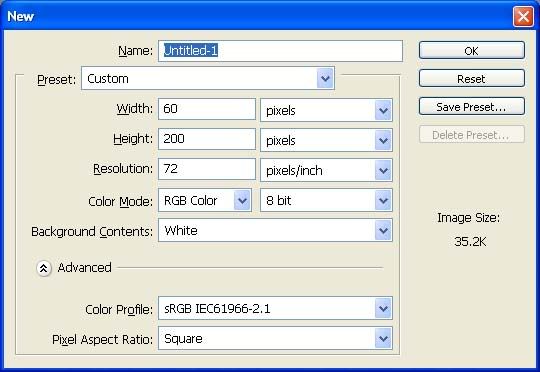
Task: Click the Save Preset button
Action: (x=472, y=106)
